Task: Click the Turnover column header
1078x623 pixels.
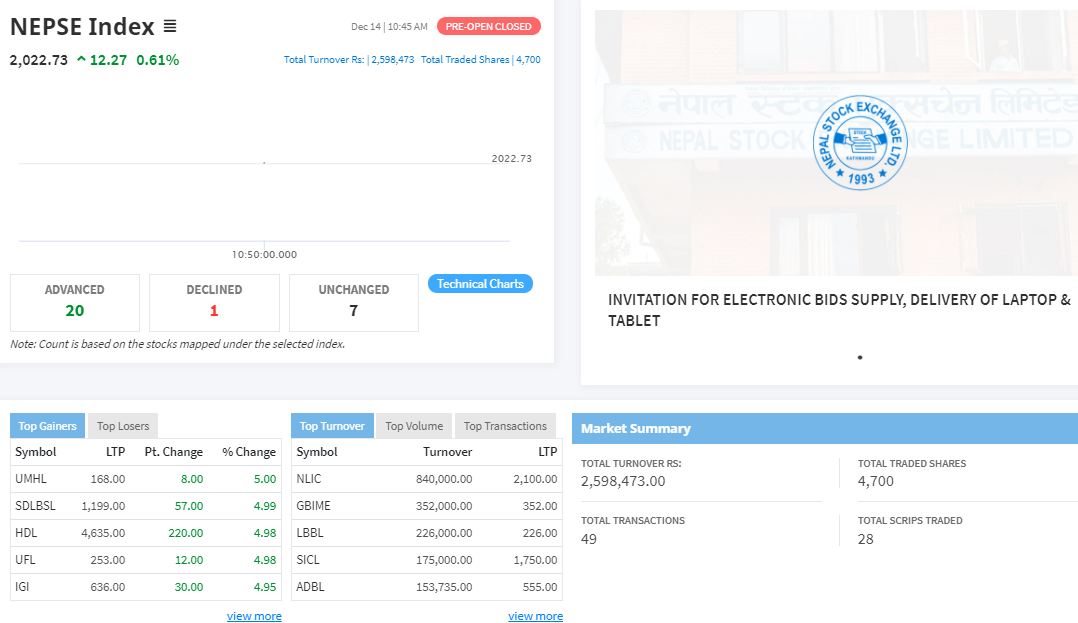Action: tap(448, 452)
